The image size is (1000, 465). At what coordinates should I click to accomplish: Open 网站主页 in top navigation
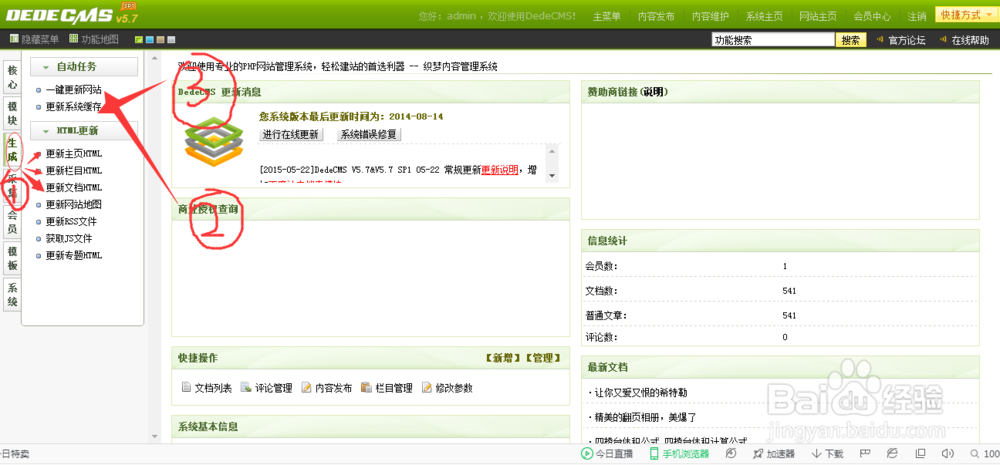tap(818, 17)
